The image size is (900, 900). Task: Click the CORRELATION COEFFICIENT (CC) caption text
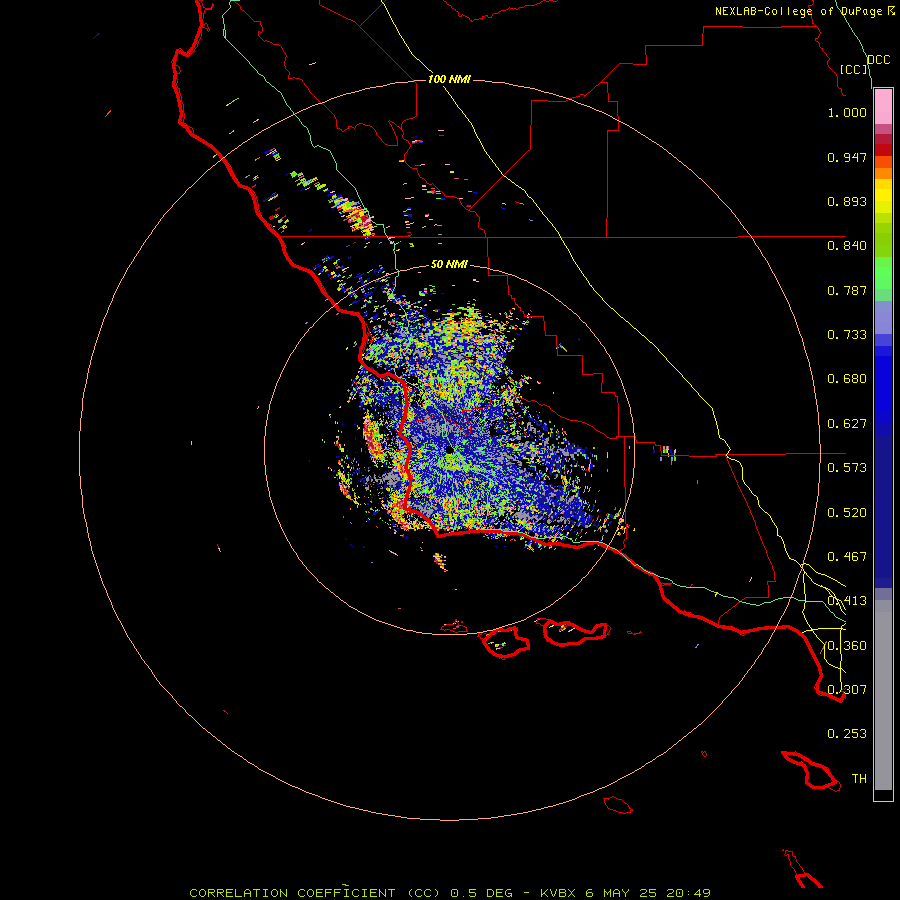click(314, 893)
